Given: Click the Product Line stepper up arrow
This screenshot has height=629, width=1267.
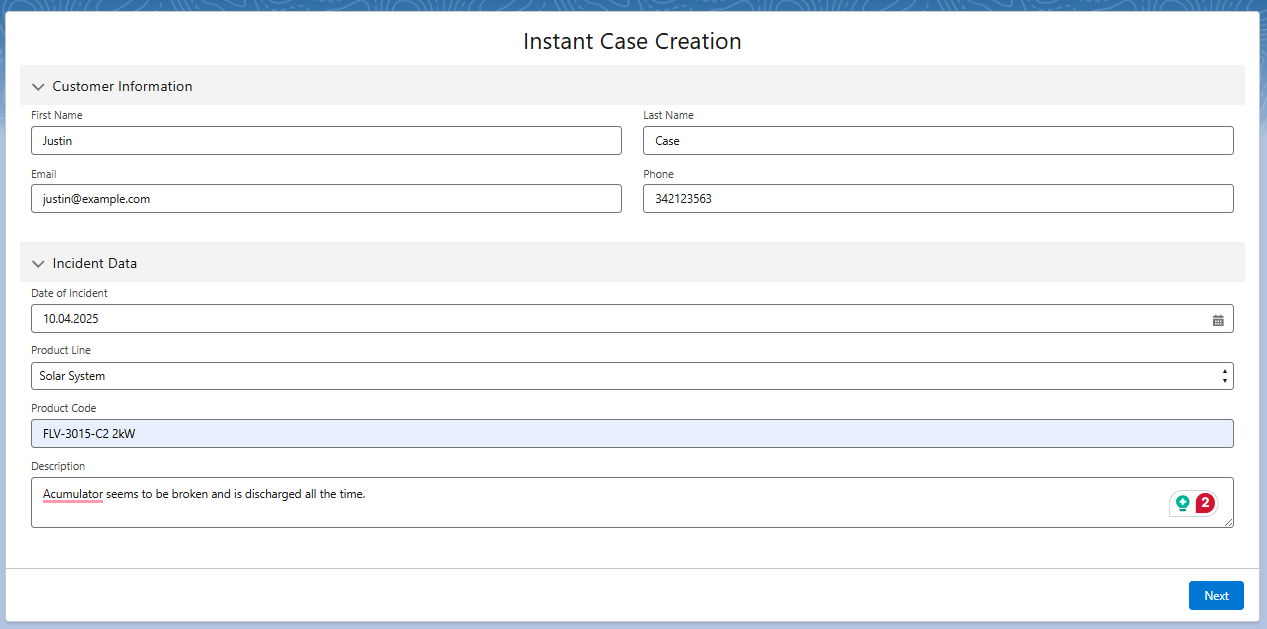Looking at the screenshot, I should tap(1224, 371).
